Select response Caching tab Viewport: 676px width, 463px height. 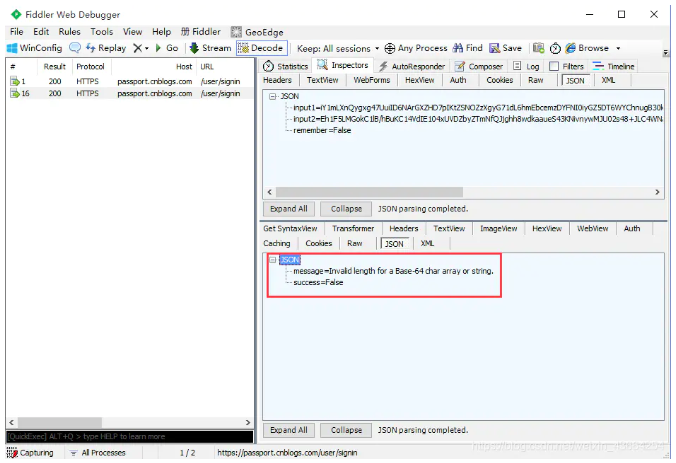click(x=277, y=243)
